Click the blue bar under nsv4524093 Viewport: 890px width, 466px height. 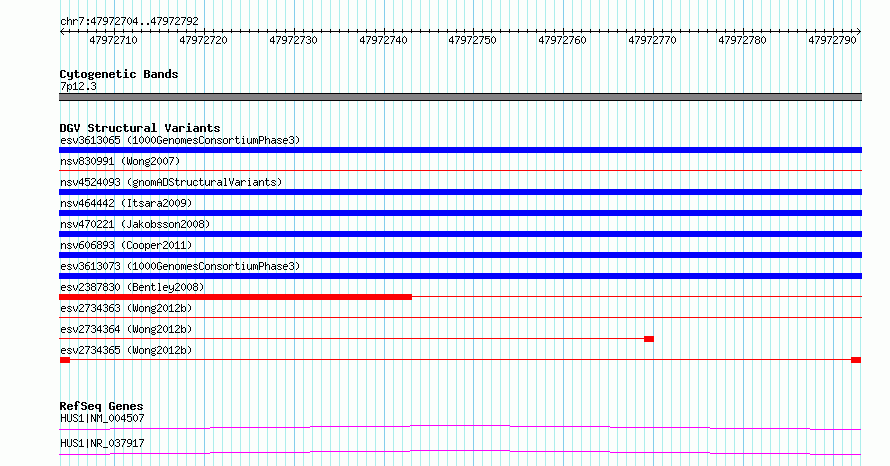point(460,192)
